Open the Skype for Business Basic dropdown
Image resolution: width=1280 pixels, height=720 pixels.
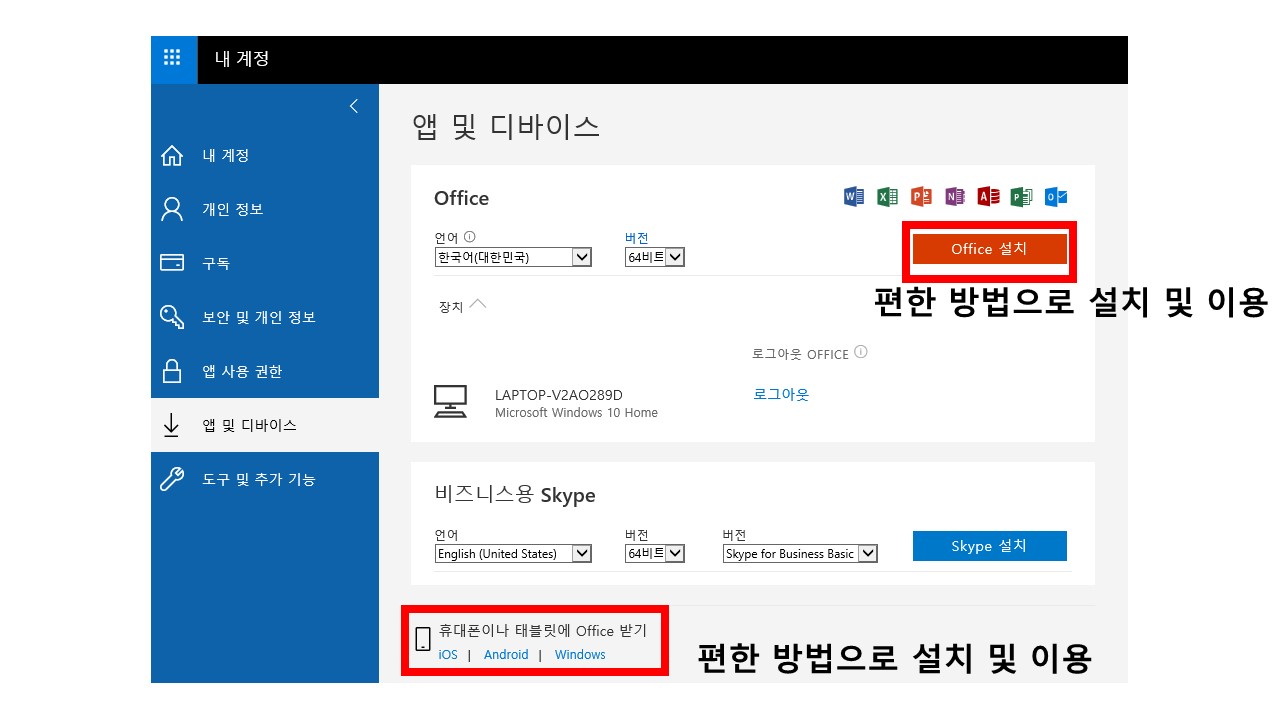coord(800,553)
